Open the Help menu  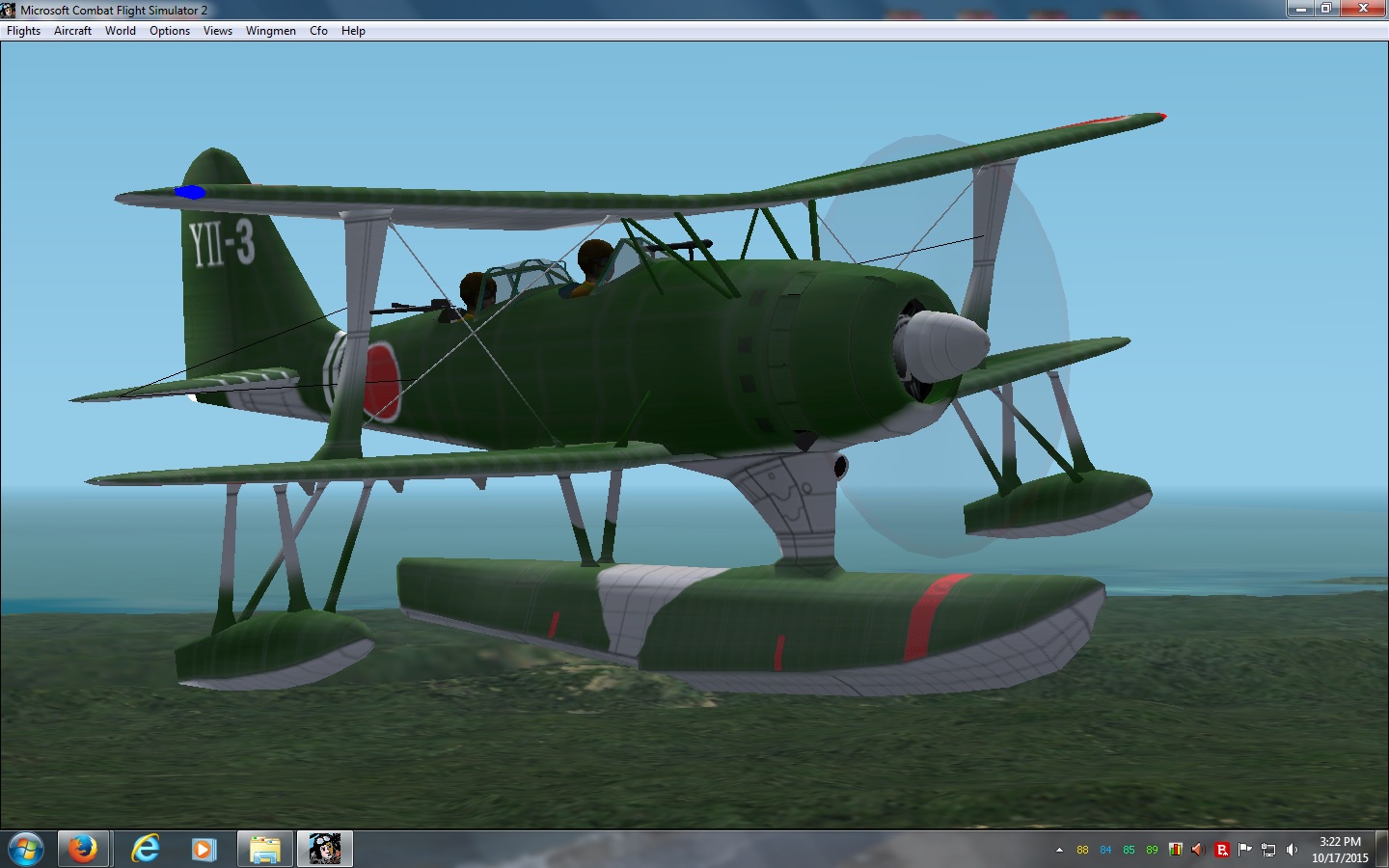tap(353, 31)
